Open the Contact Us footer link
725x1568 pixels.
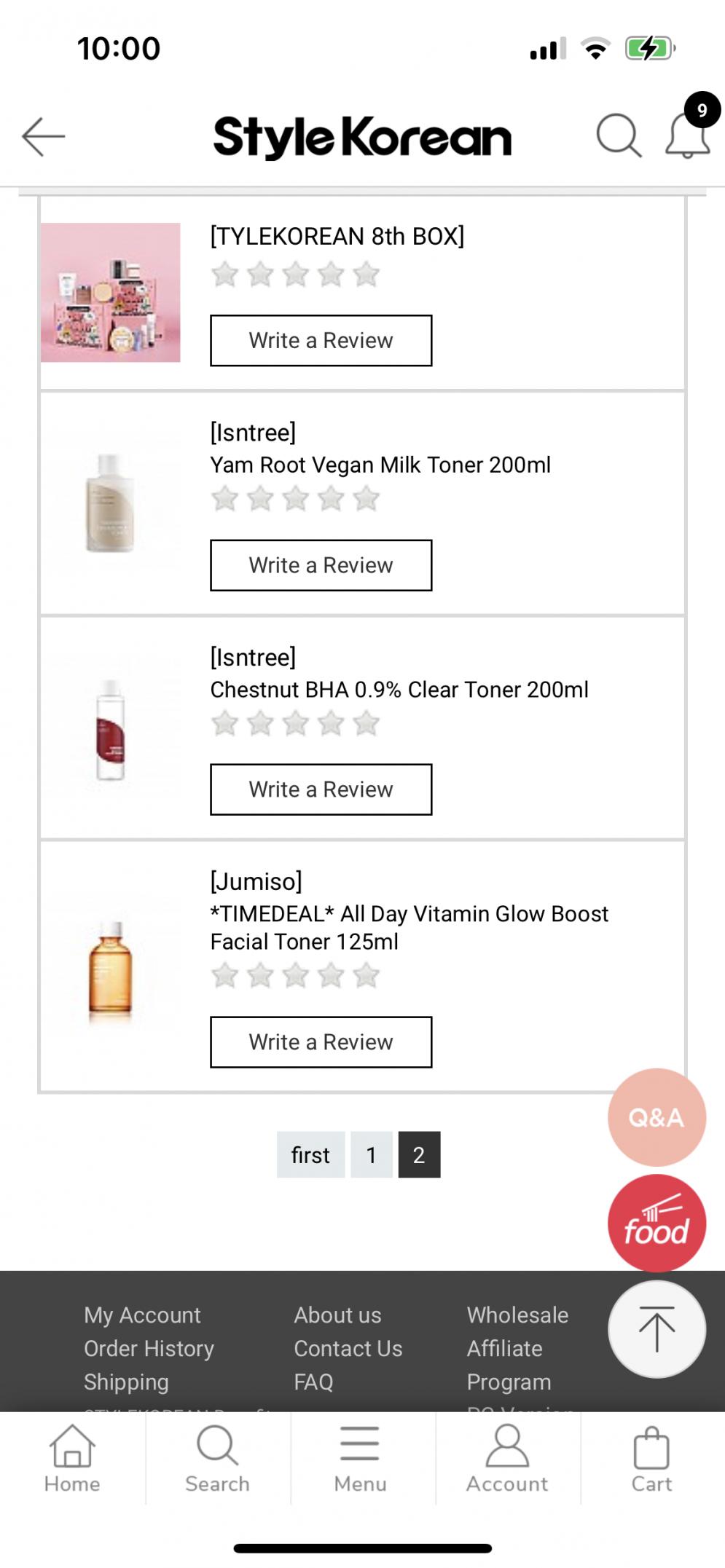click(348, 1349)
